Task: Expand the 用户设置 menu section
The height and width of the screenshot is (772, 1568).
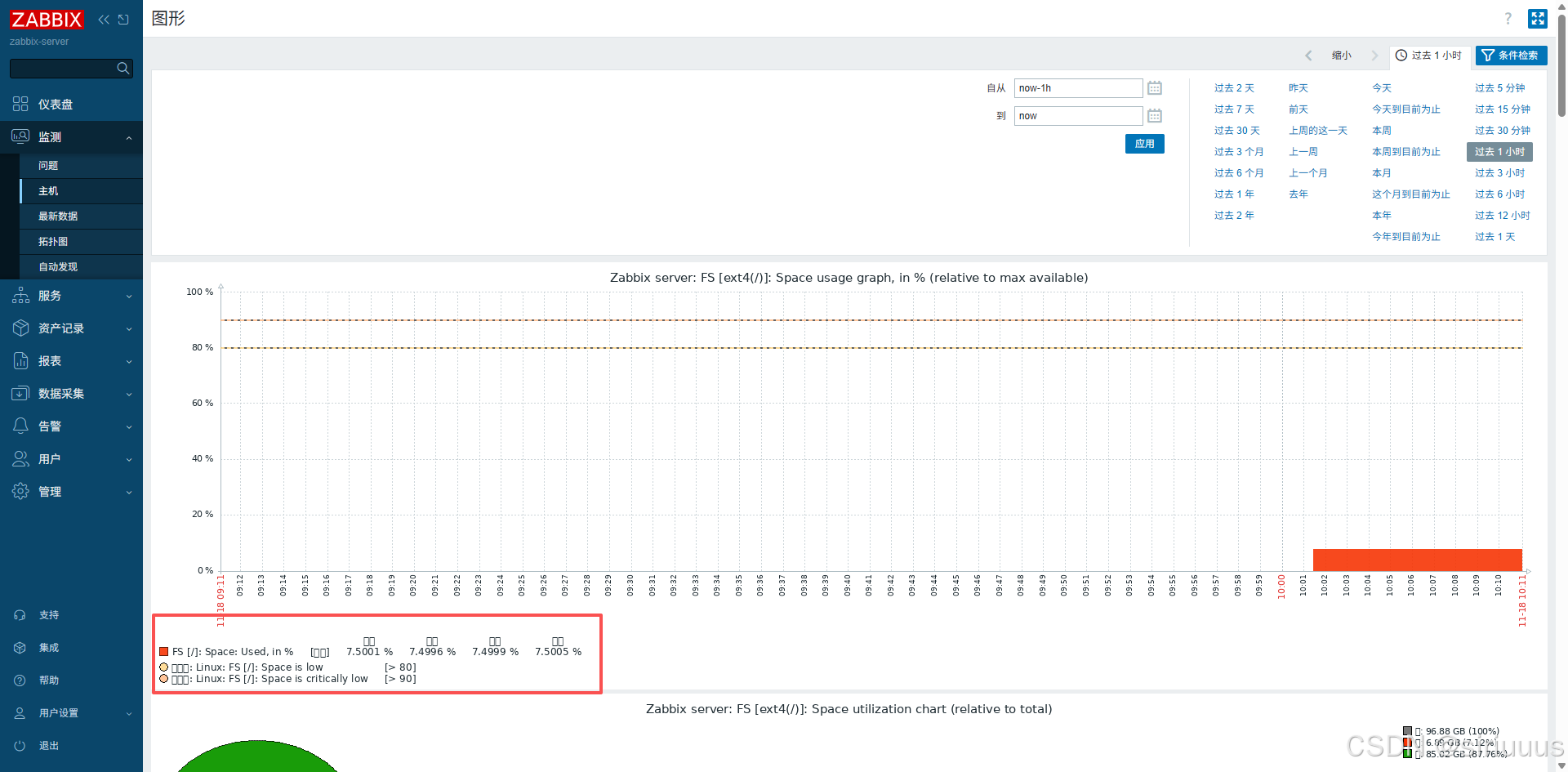Action: point(129,714)
